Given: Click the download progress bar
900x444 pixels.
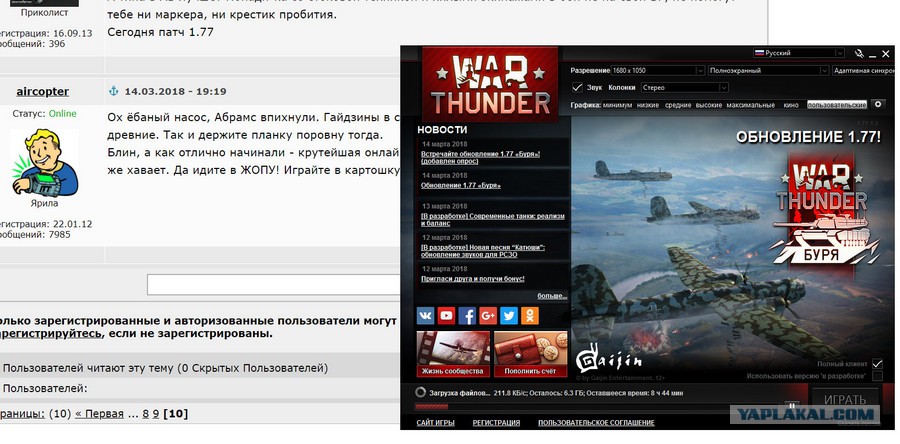Looking at the screenshot, I should point(597,407).
